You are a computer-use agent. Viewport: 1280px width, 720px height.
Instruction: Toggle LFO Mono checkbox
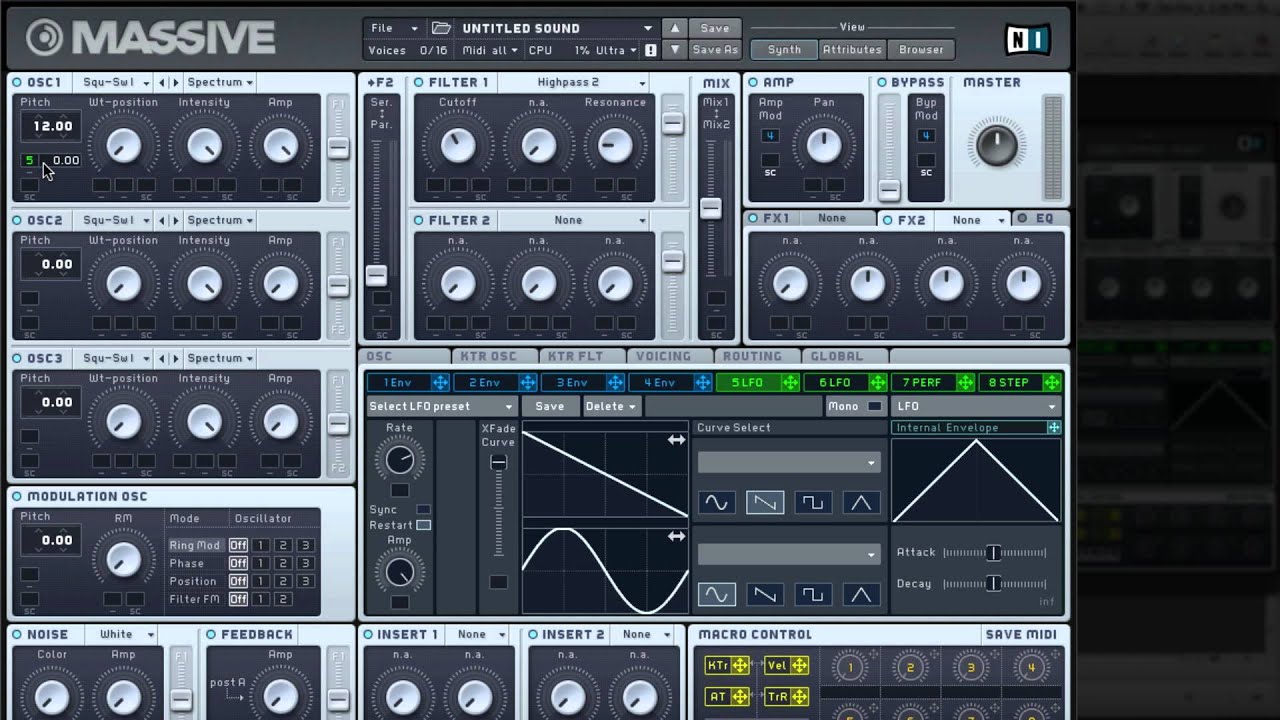[x=875, y=406]
